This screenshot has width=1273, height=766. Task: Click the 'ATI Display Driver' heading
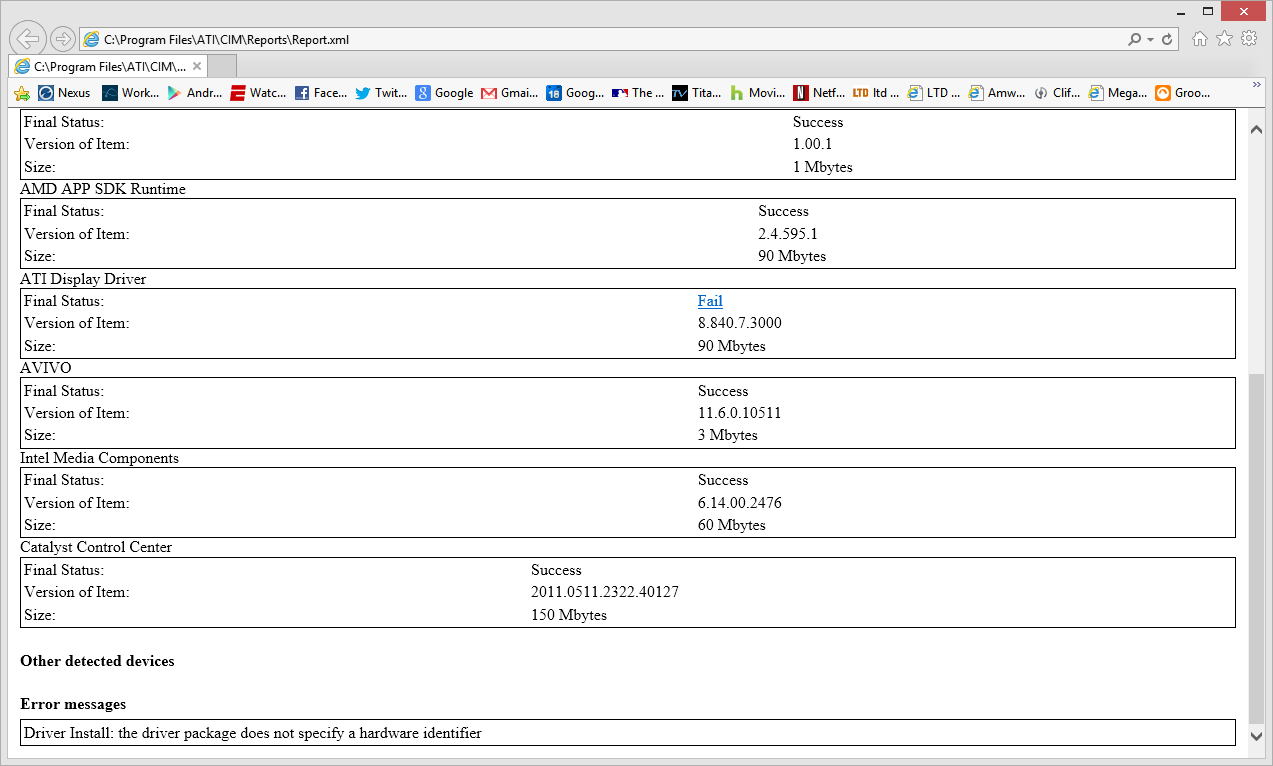(x=83, y=279)
